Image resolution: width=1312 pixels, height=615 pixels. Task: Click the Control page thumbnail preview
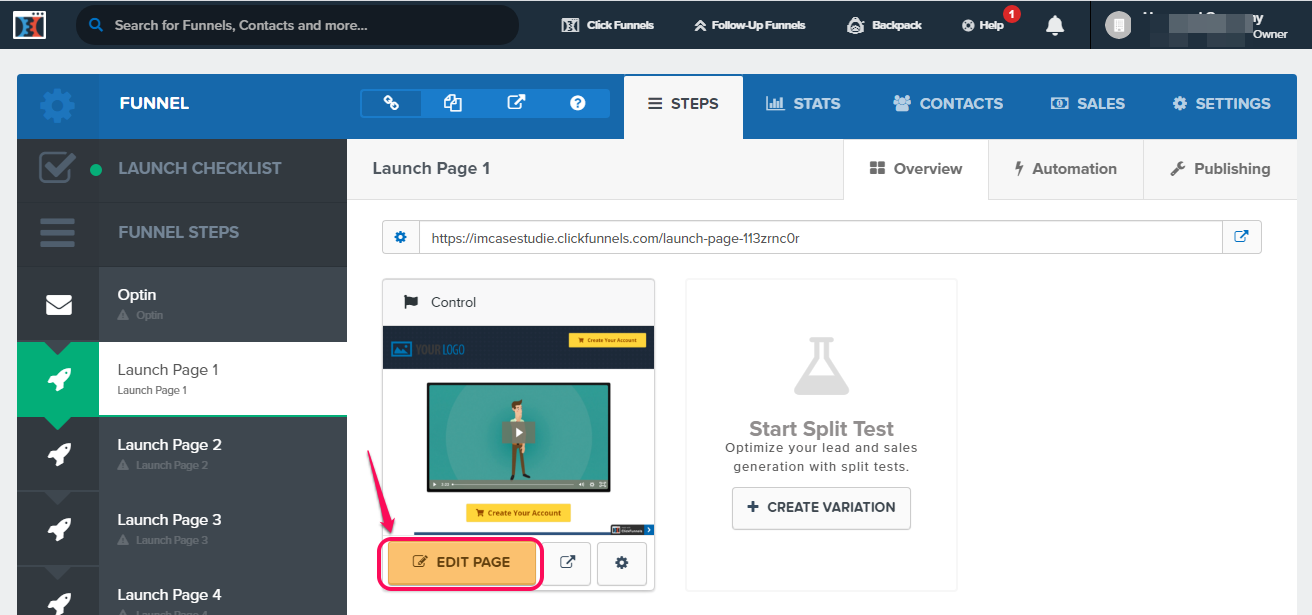tap(518, 430)
